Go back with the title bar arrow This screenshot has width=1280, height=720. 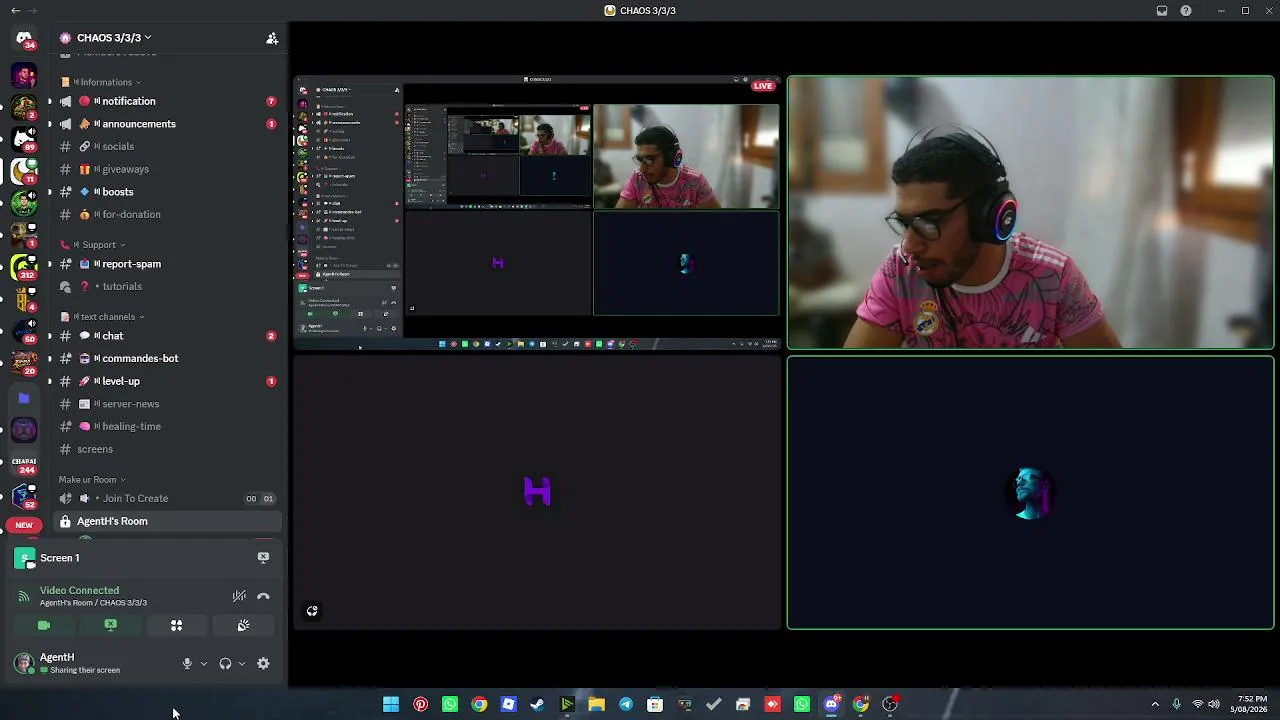click(x=15, y=11)
